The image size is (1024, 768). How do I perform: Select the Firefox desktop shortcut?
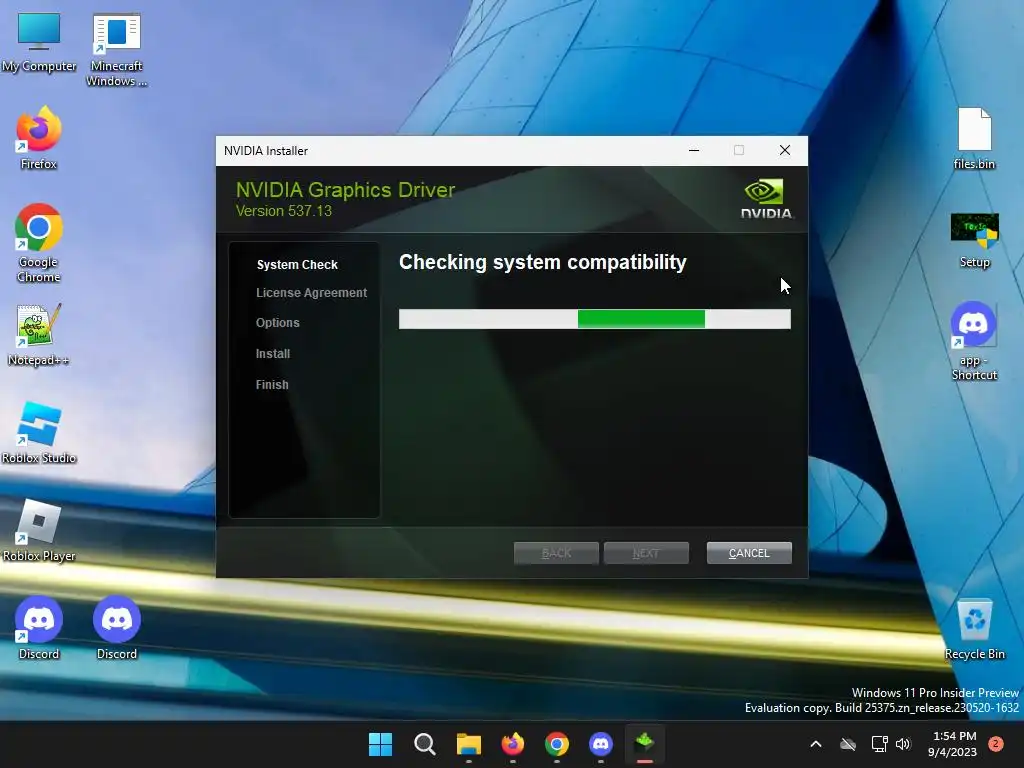click(x=39, y=138)
